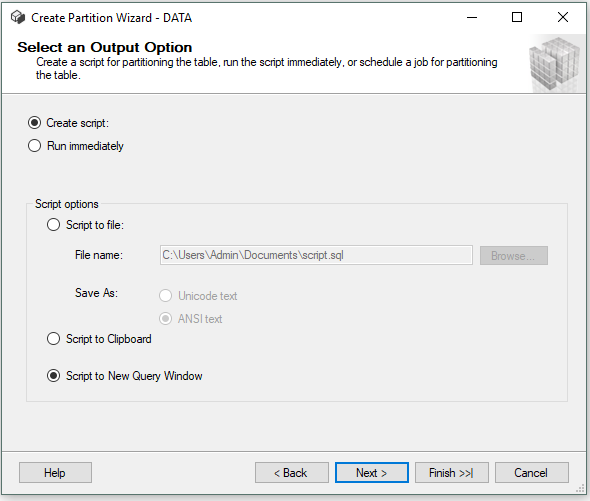Go to the previous page with Back
Viewport: 590px width, 501px height.
pos(292,472)
